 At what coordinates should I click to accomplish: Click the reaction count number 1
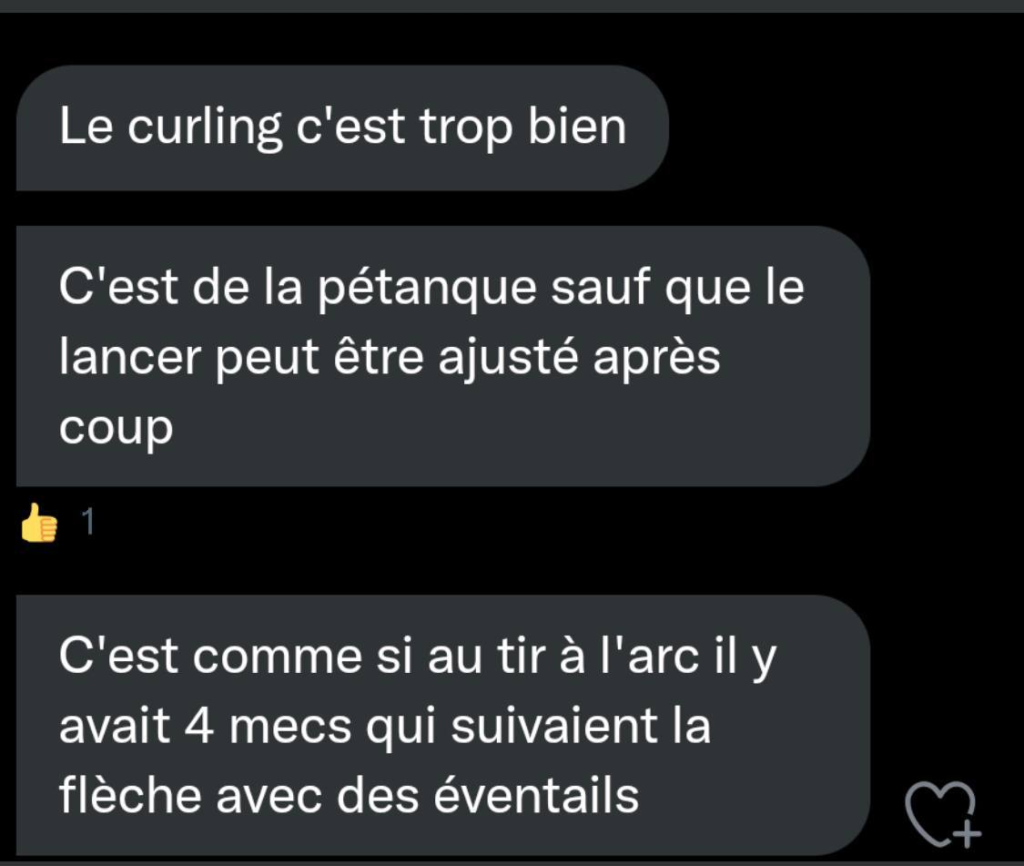click(88, 522)
